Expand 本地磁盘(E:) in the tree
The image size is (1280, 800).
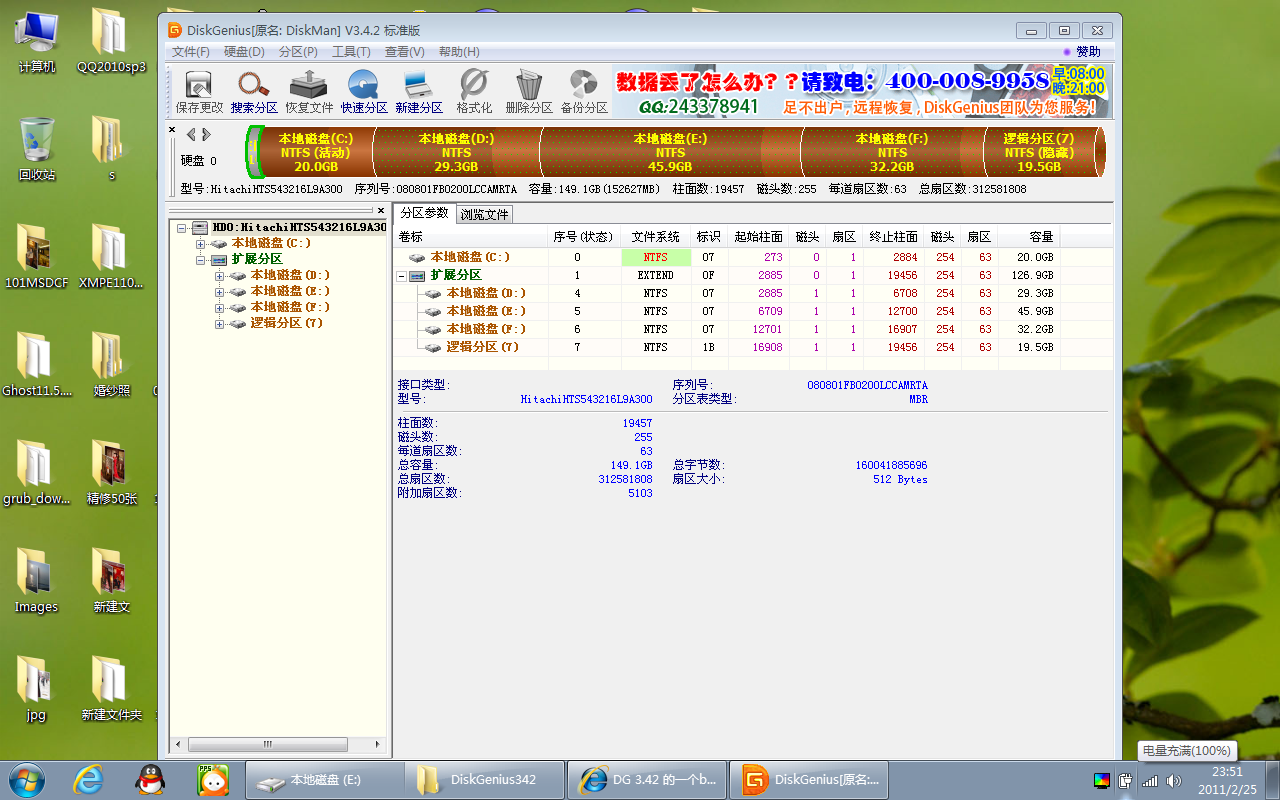tap(219, 292)
